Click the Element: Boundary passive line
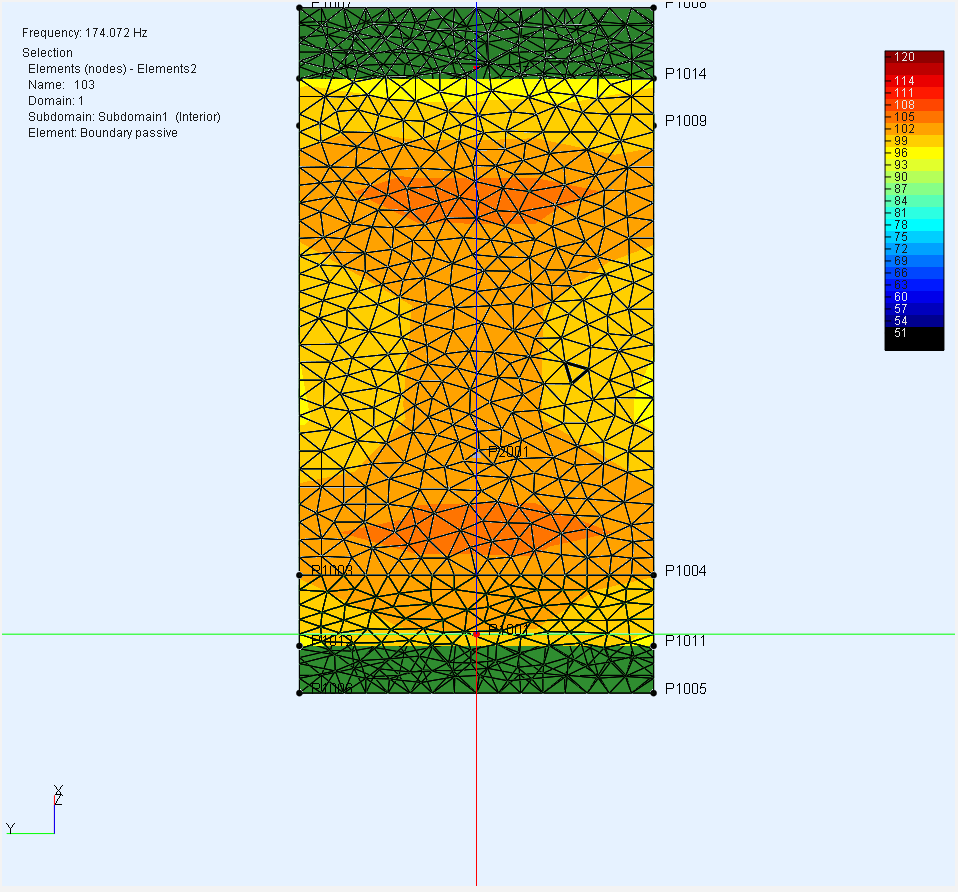This screenshot has height=892, width=958. coord(103,133)
